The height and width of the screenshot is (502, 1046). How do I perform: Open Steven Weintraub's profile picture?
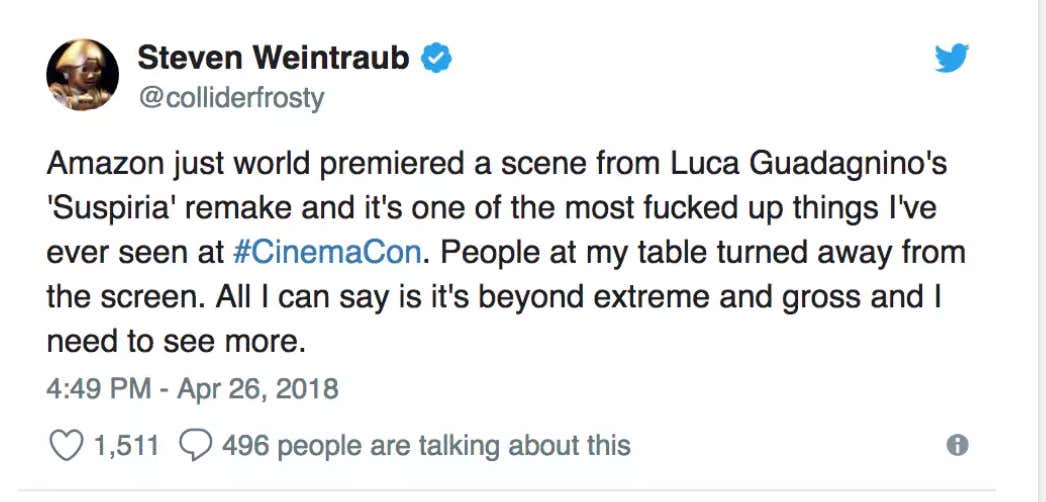click(x=83, y=75)
